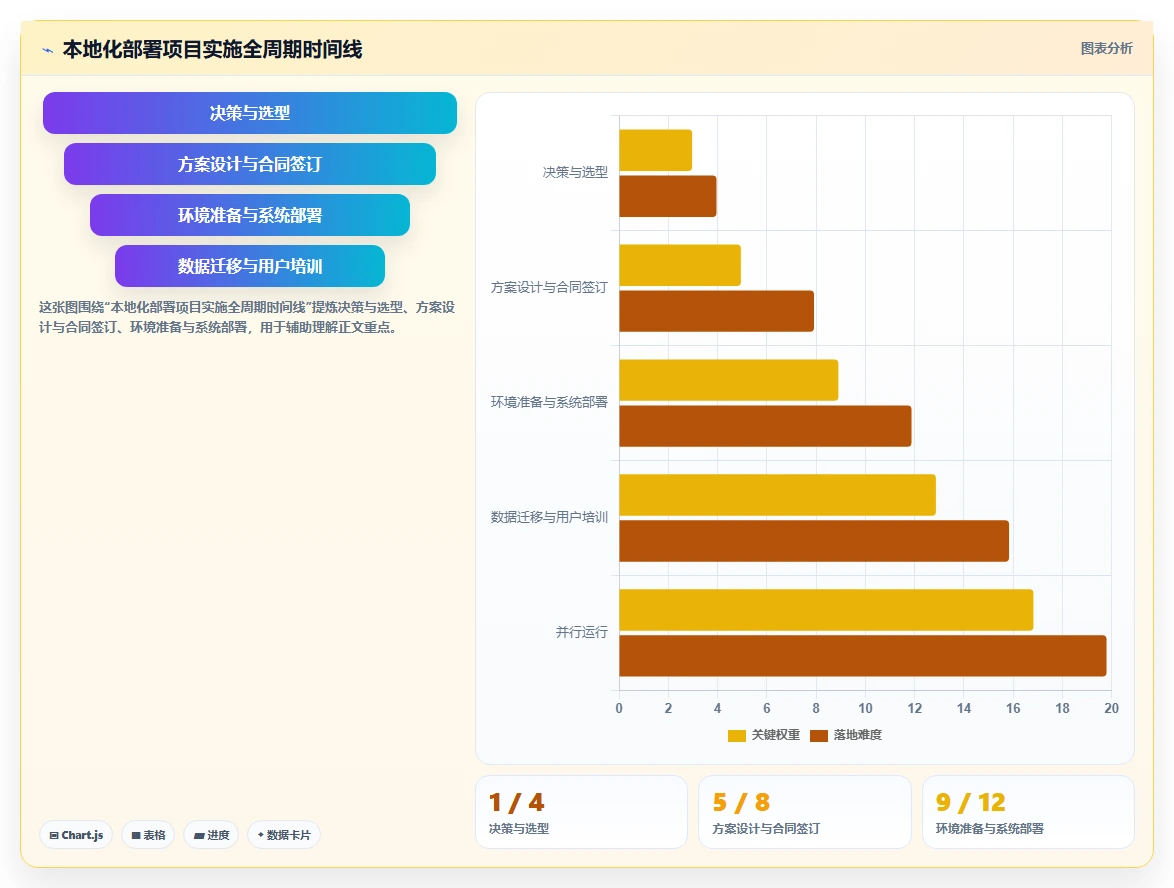The image size is (1174, 888).
Task: Click the brown bar for 并行运行
Action: (x=863, y=656)
